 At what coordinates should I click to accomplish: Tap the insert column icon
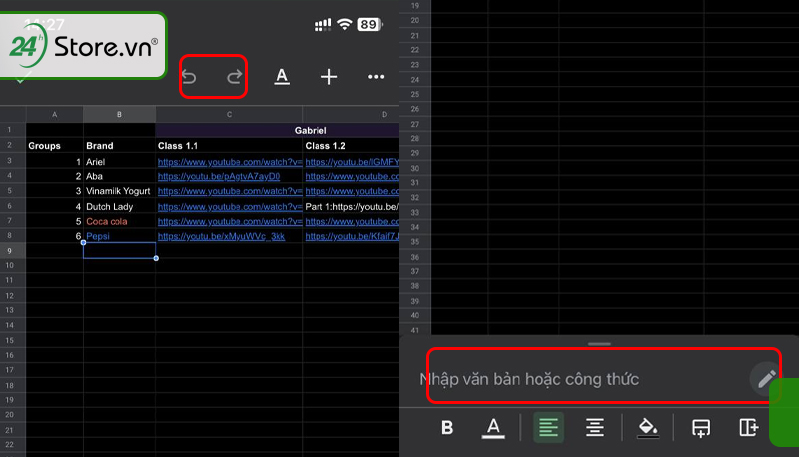[749, 427]
